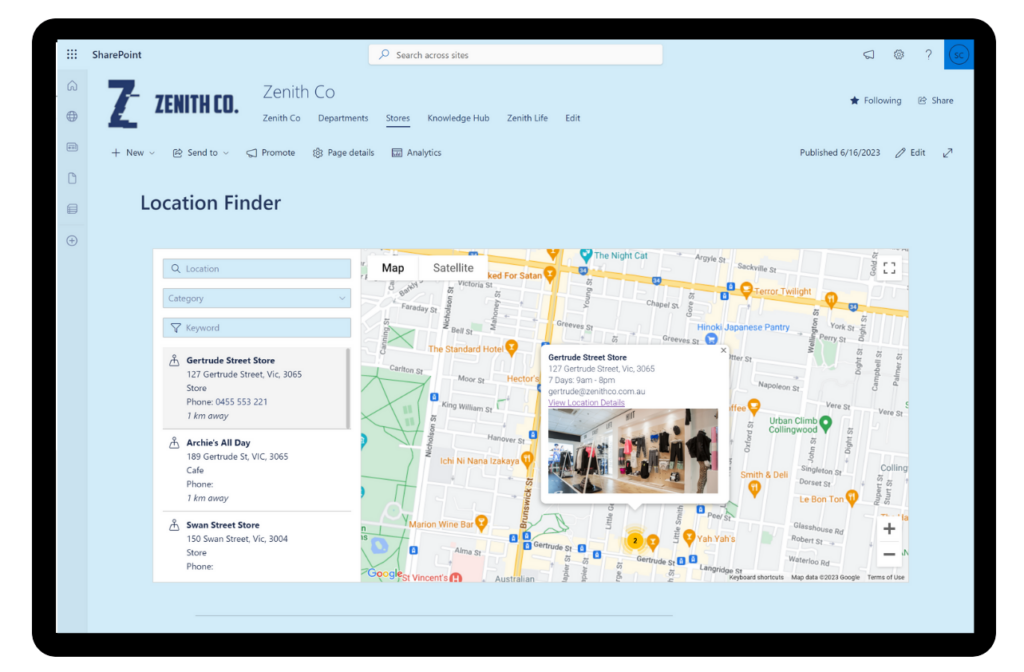Screen dimensions: 1024x672
Task: Open the settings gear icon
Action: (899, 55)
